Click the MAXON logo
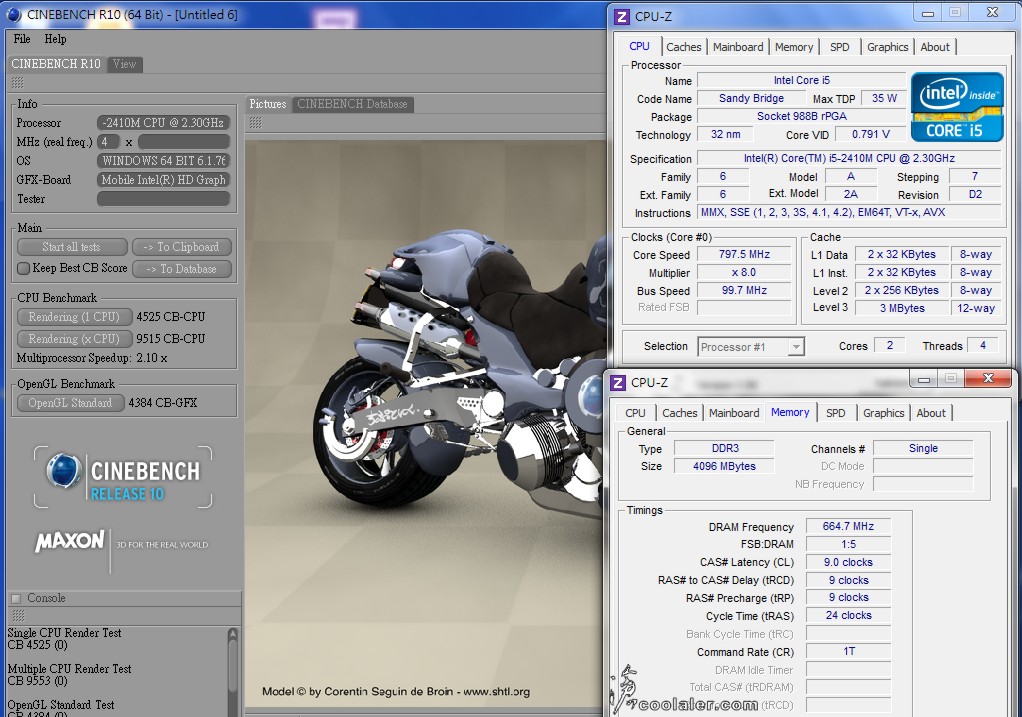 (x=70, y=541)
